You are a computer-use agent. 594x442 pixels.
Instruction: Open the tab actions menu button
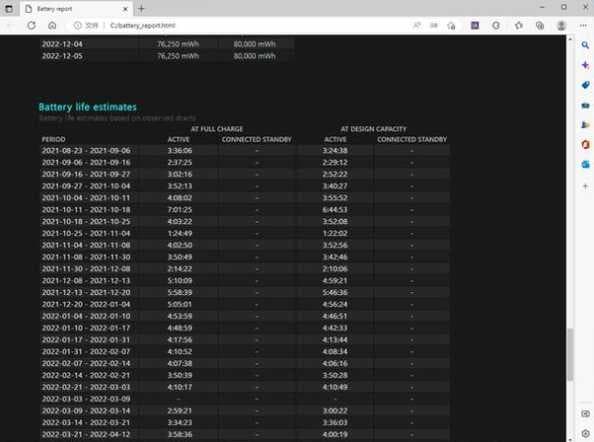click(8, 9)
